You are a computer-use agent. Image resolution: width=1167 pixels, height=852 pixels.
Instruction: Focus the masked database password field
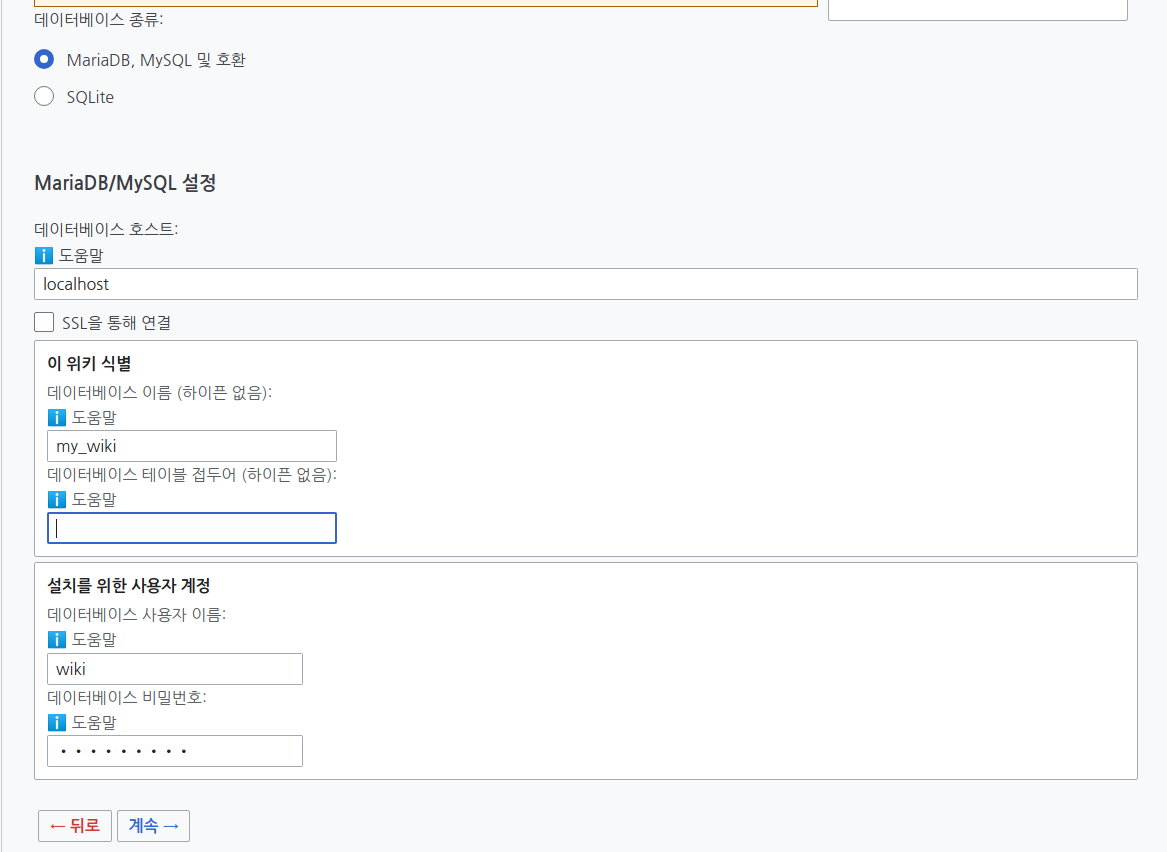(175, 751)
